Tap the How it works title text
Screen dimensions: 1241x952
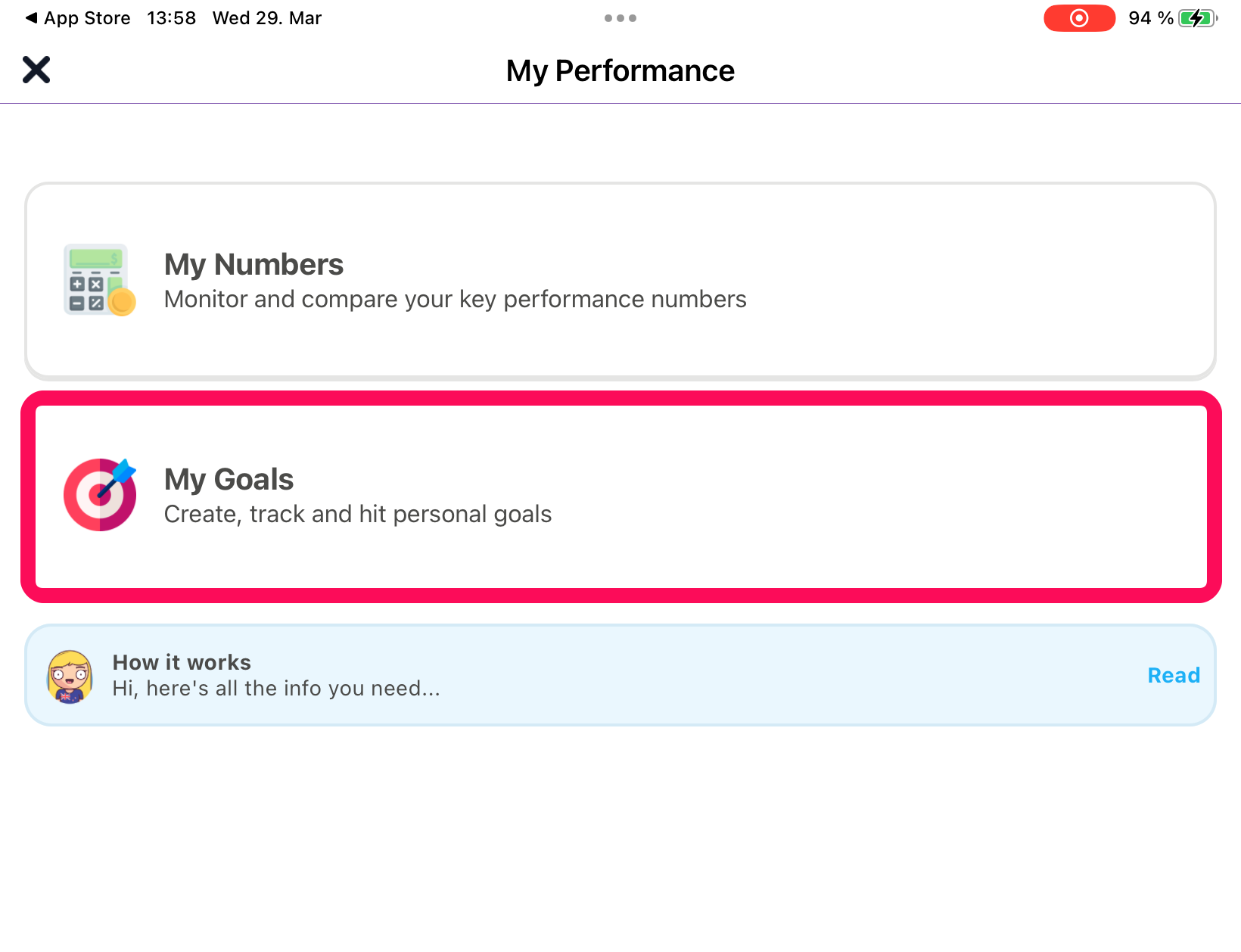point(182,662)
